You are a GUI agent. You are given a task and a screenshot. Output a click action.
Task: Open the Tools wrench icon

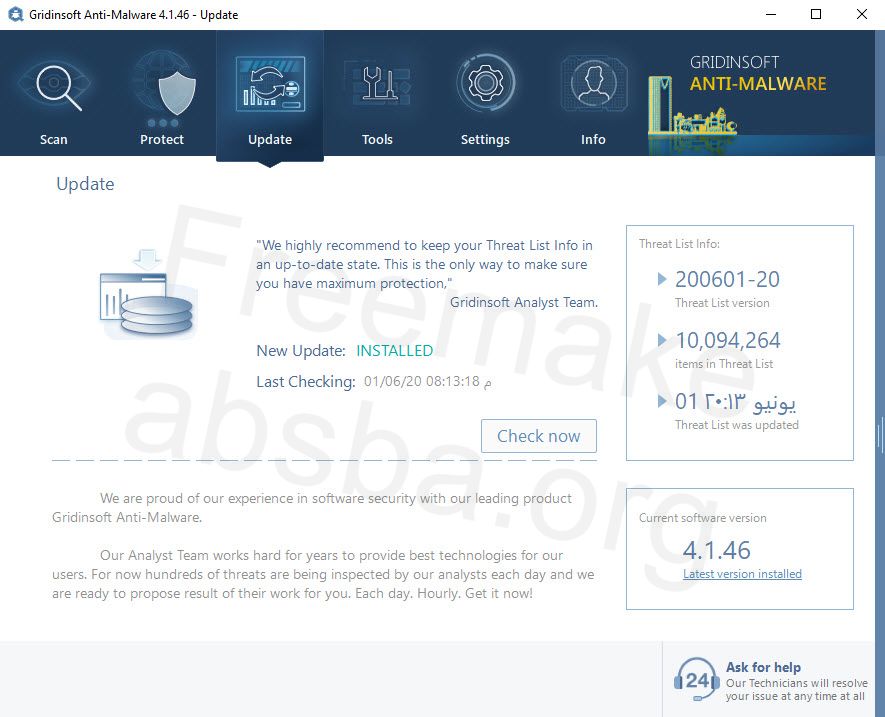(x=378, y=84)
